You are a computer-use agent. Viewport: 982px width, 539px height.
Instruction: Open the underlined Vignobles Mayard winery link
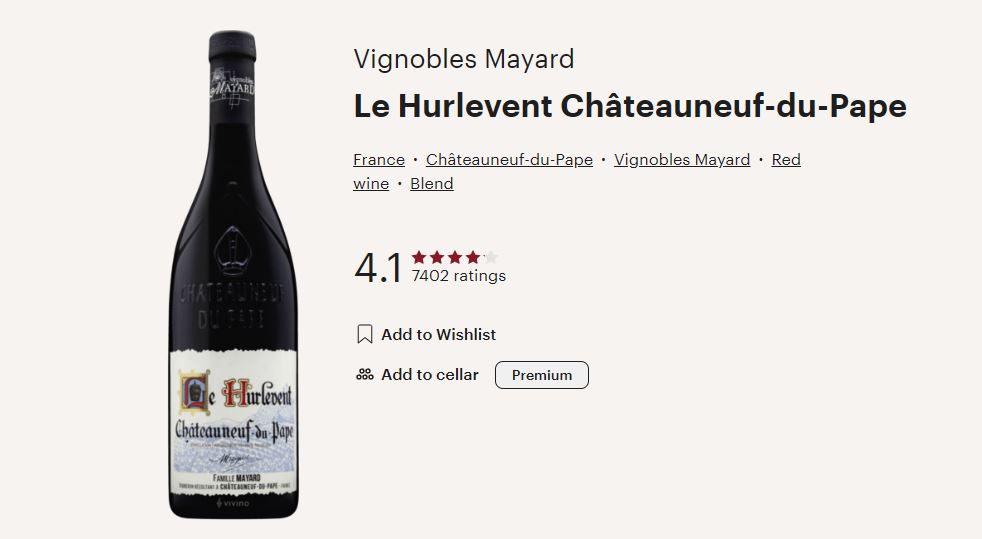[x=682, y=160]
